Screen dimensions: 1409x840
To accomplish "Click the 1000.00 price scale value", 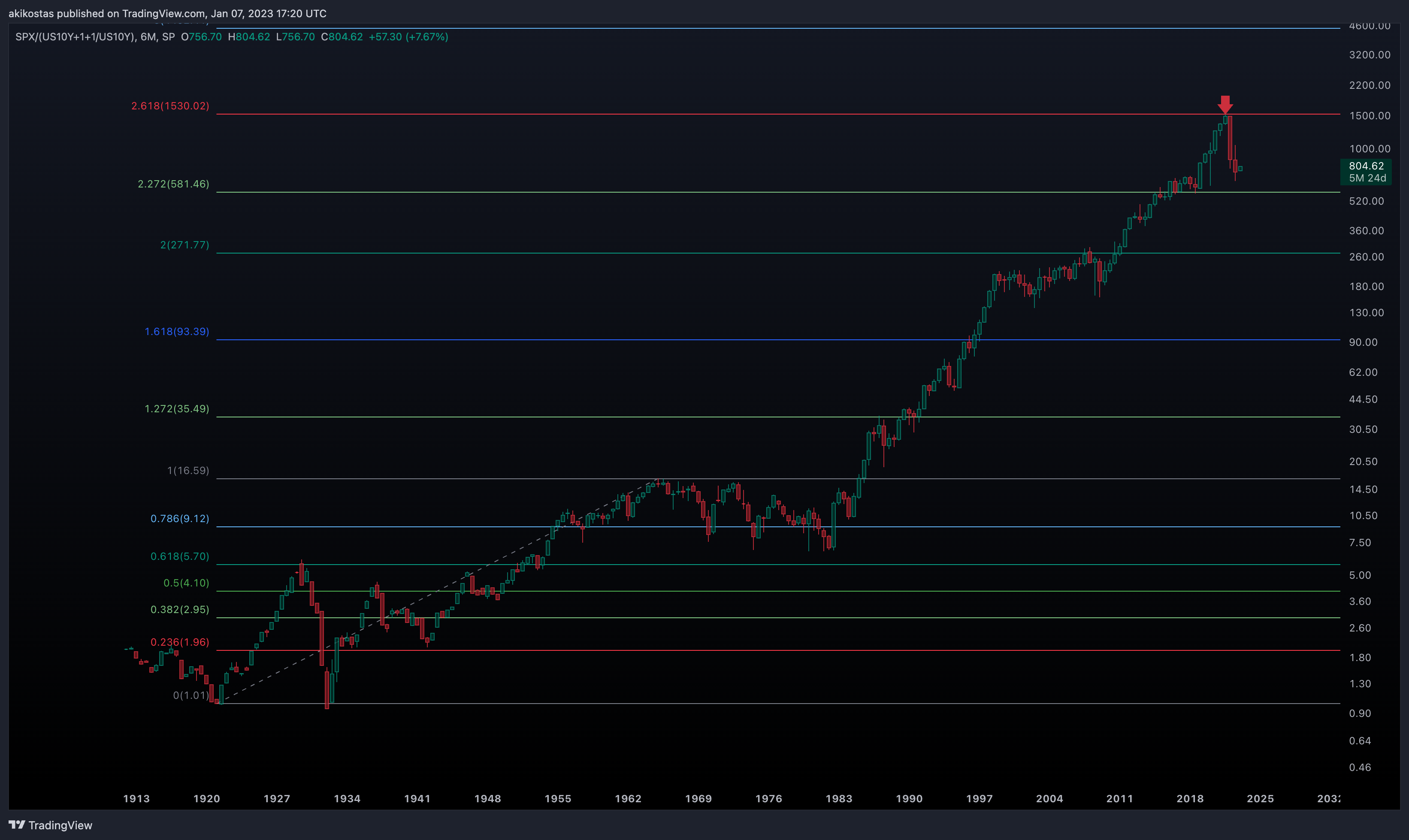I will click(1370, 149).
